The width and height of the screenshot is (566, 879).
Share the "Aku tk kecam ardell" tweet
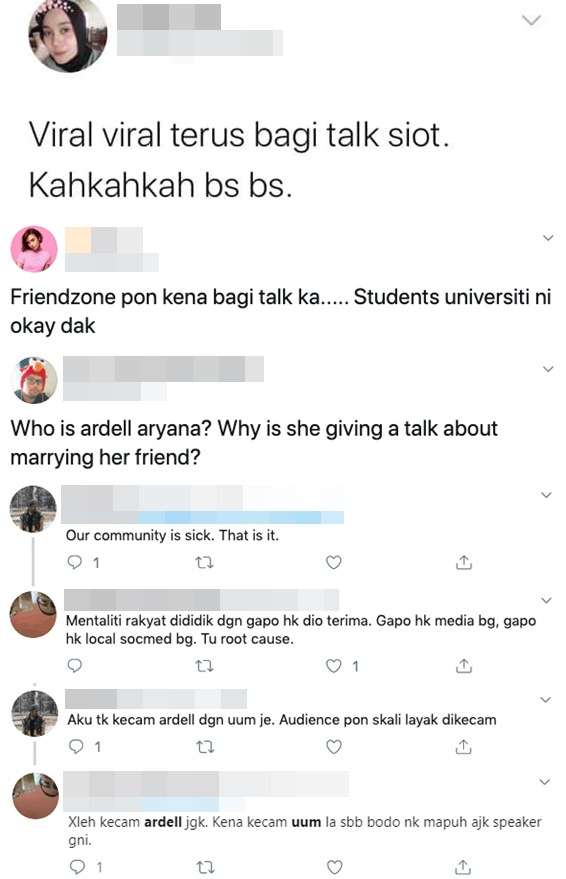click(x=463, y=746)
